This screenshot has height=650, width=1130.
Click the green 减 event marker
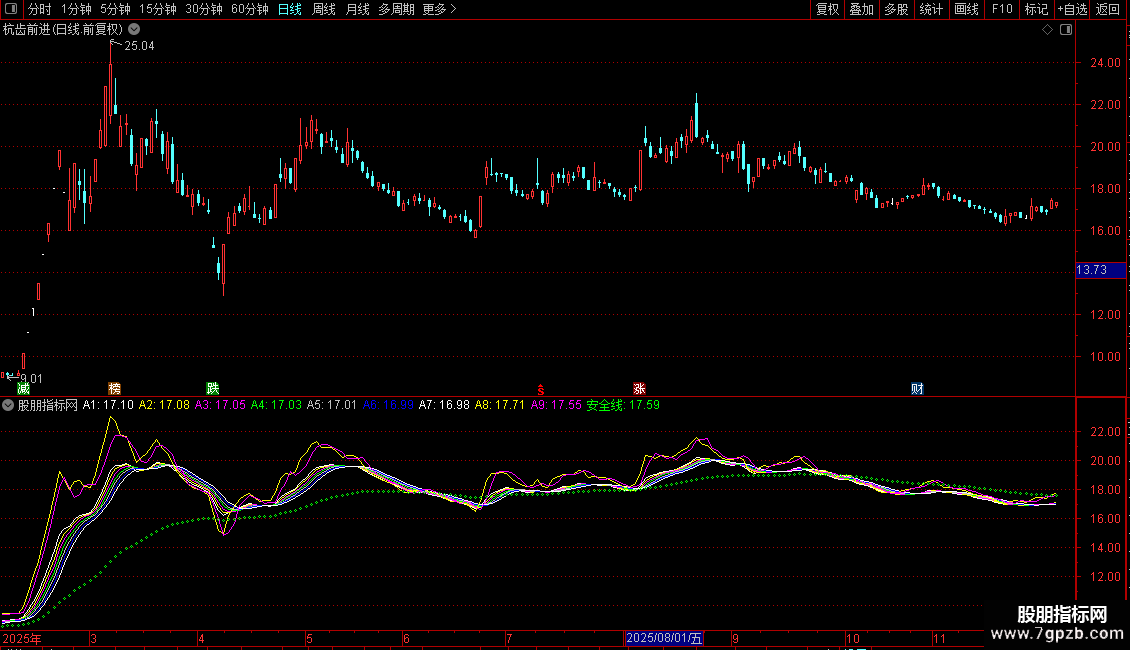click(23, 388)
